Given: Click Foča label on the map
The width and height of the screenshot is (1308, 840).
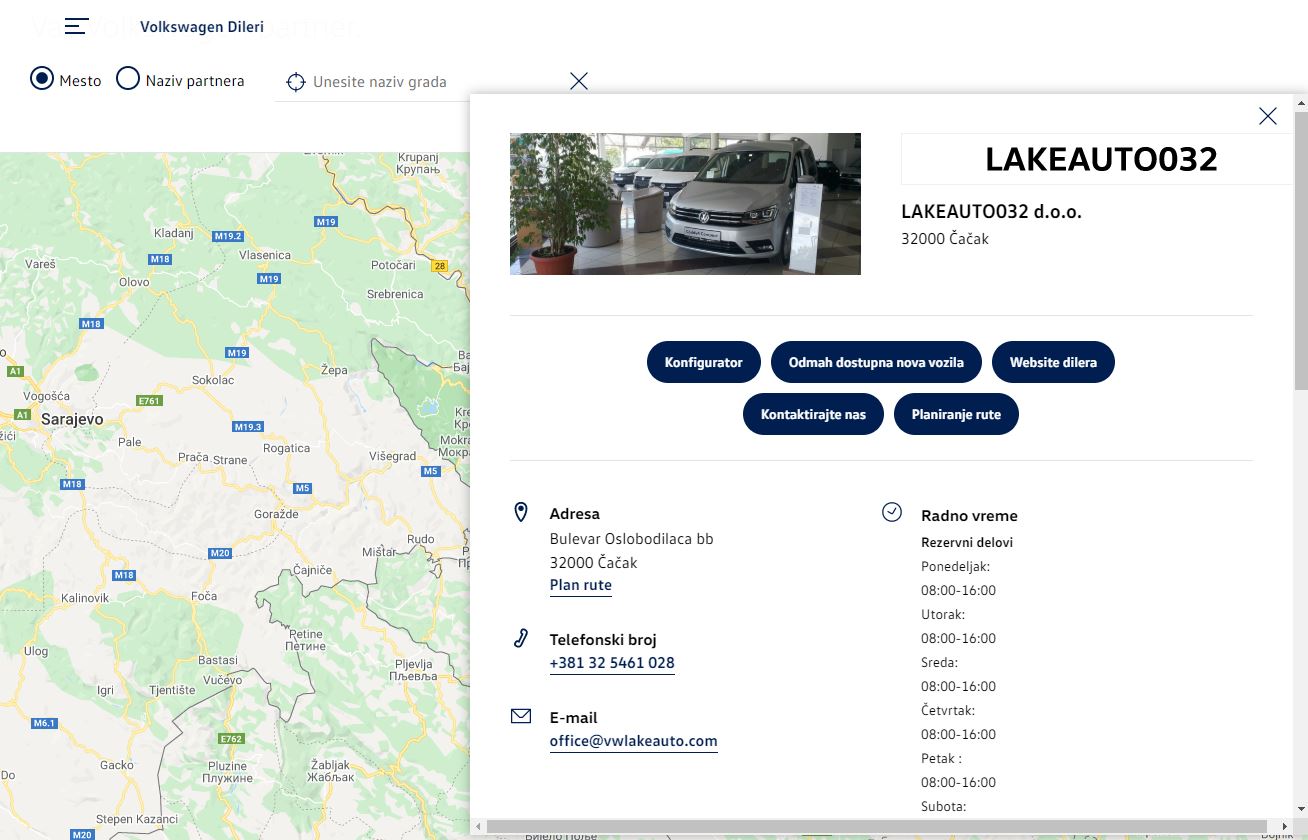Looking at the screenshot, I should pyautogui.click(x=204, y=596).
